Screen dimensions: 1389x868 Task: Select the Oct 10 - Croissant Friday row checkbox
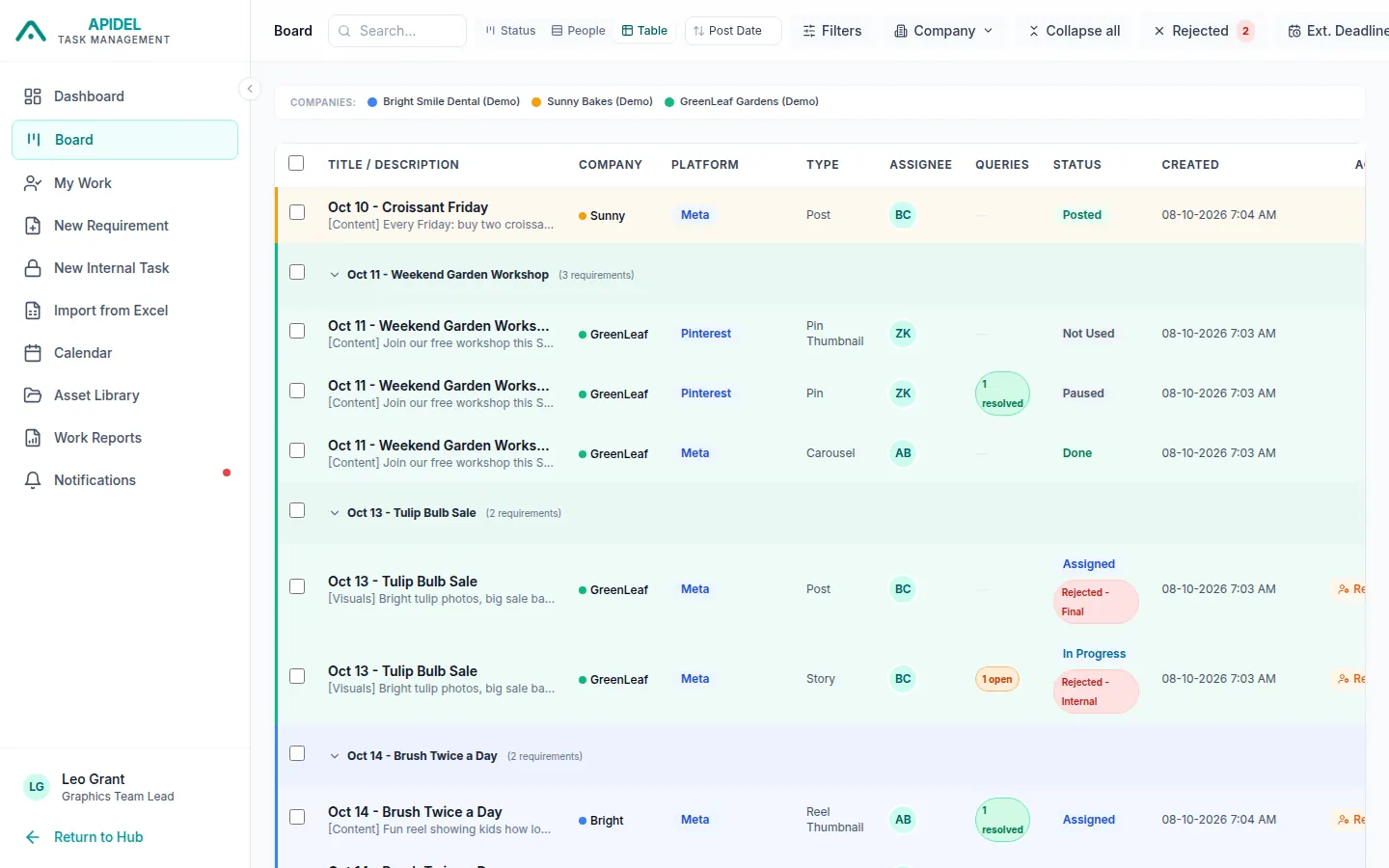point(297,212)
